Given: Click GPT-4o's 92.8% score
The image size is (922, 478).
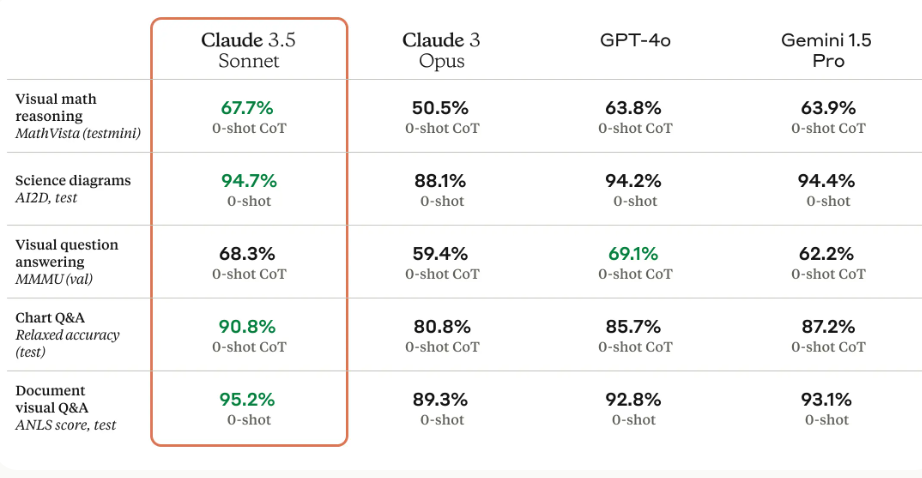Looking at the screenshot, I should [634, 400].
